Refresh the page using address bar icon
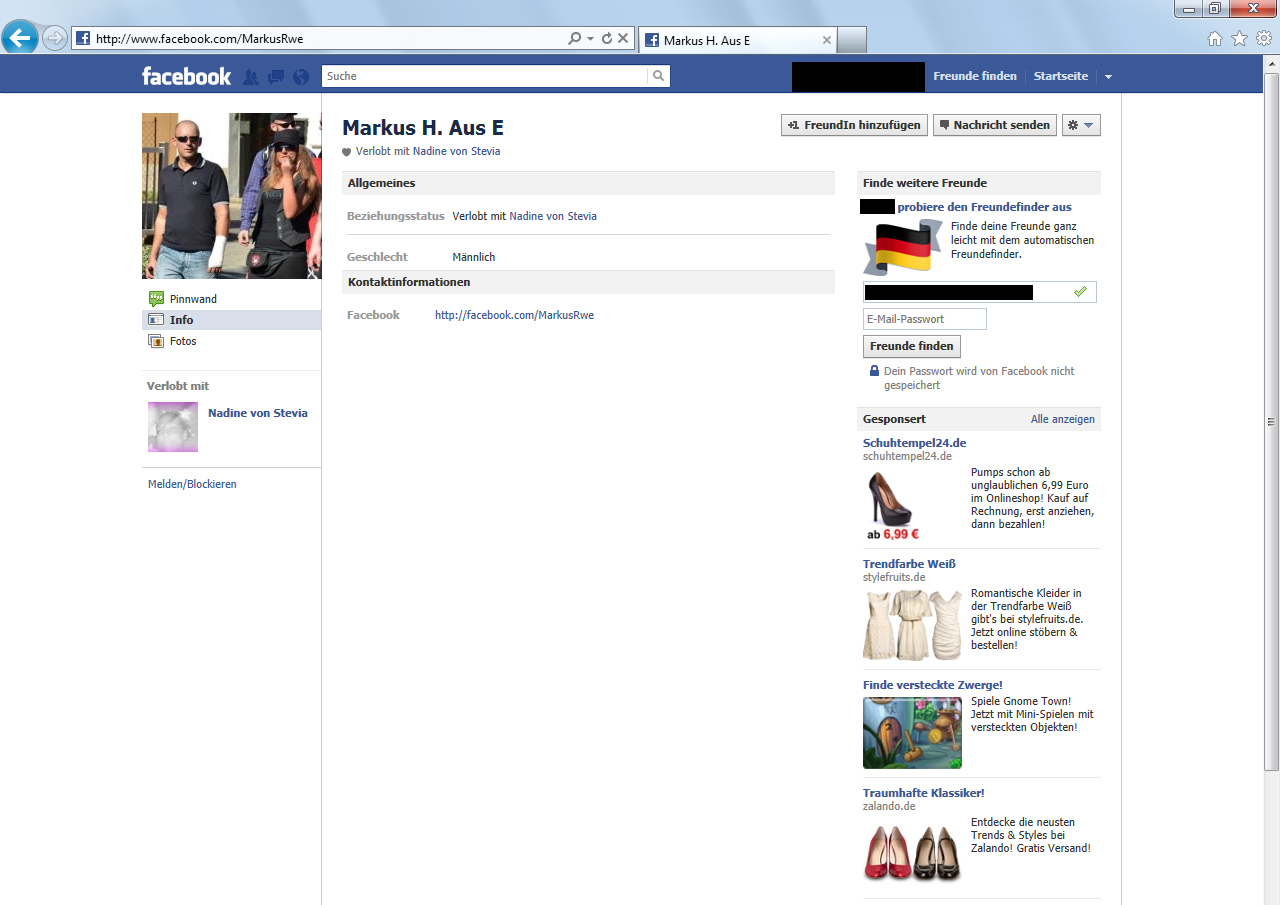Viewport: 1280px width, 905px height. coord(606,39)
